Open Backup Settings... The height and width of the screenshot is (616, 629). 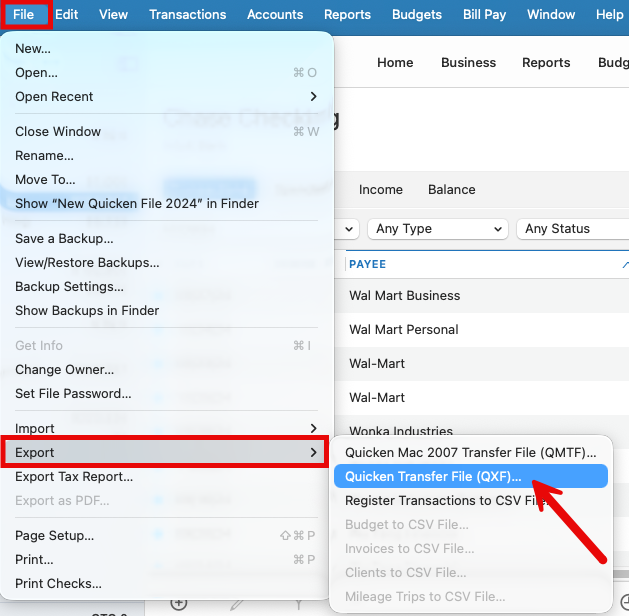point(166,287)
